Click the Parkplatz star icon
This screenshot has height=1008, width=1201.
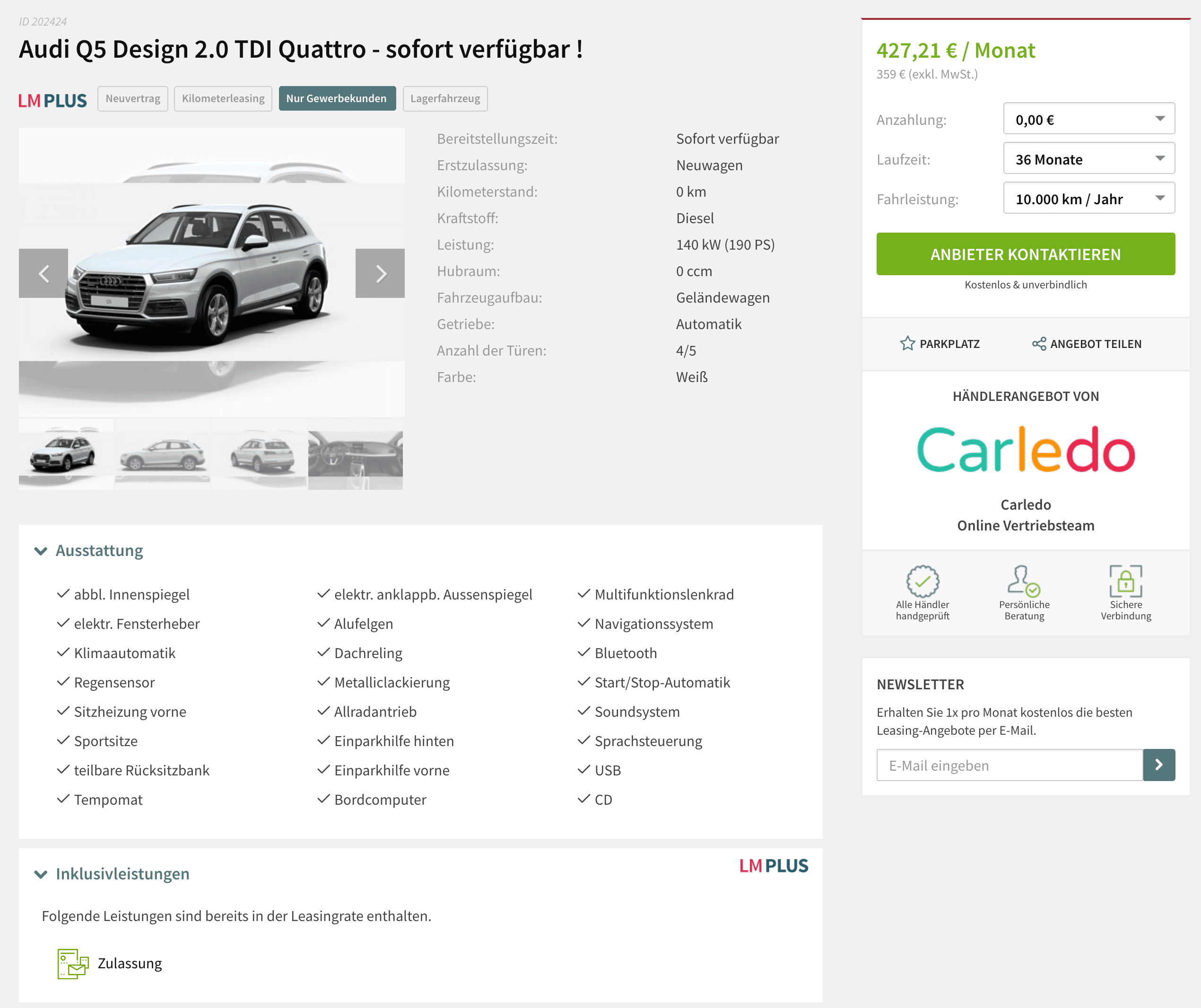click(907, 344)
